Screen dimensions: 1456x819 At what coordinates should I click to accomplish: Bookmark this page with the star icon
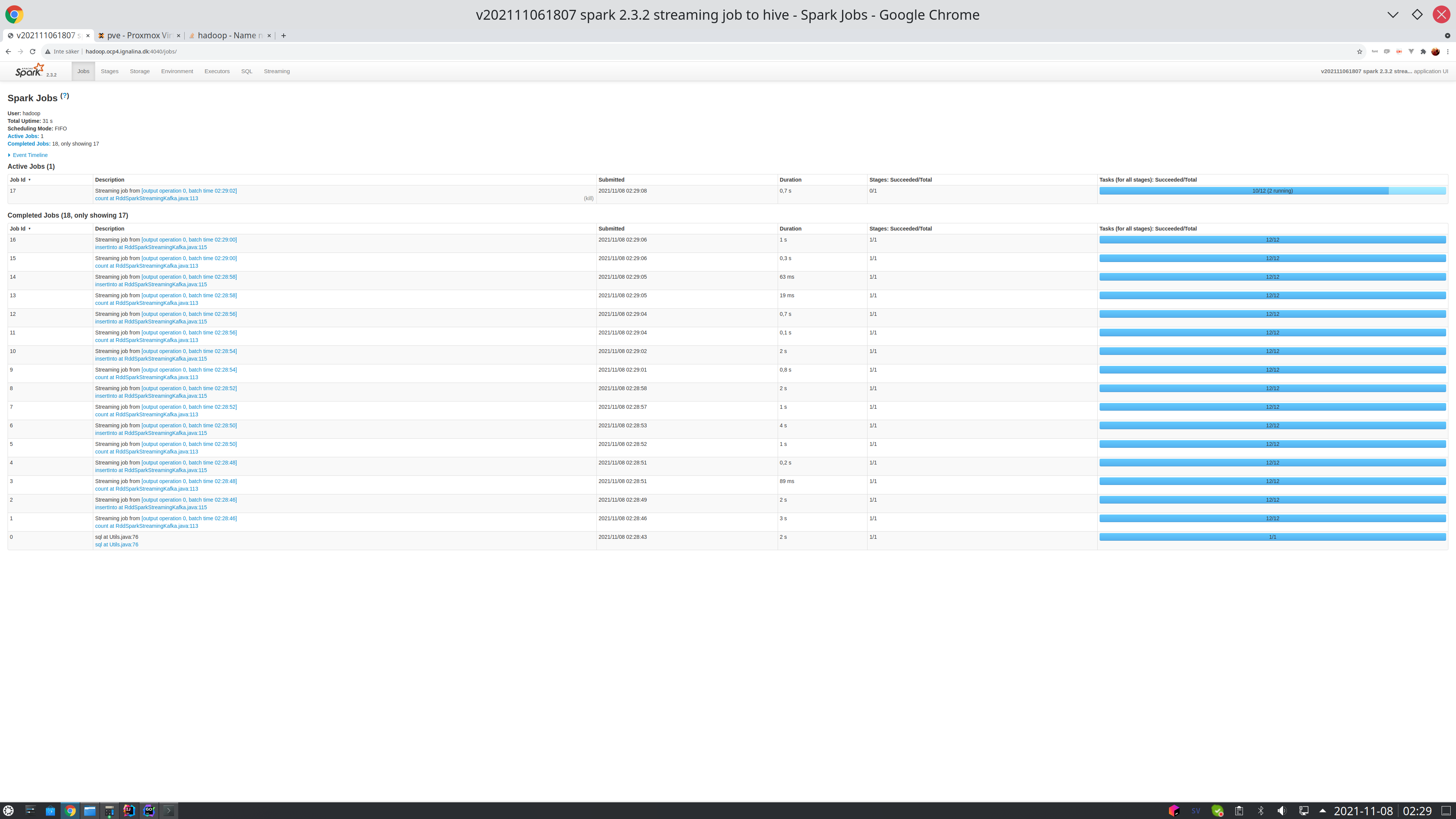coord(1359,52)
